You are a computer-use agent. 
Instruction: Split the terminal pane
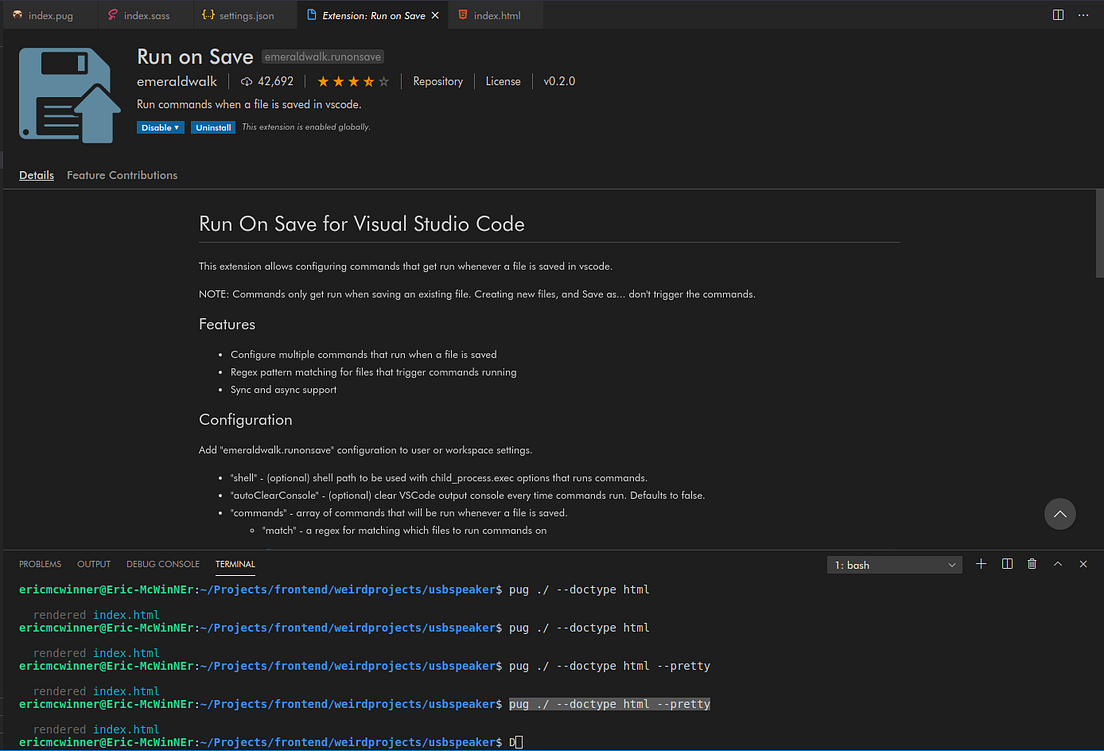tap(1007, 564)
